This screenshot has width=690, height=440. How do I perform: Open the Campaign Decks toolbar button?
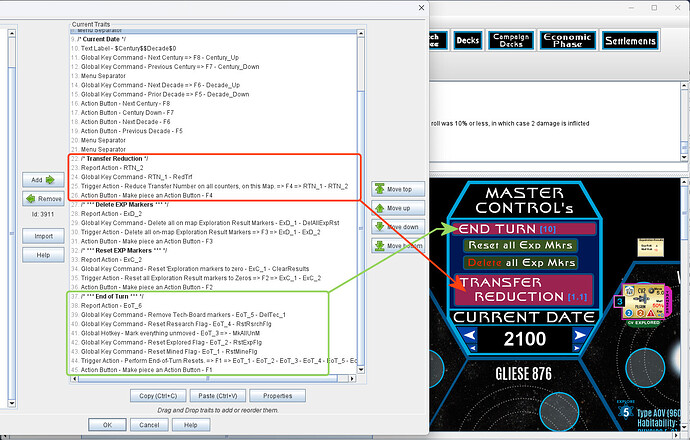(x=510, y=40)
